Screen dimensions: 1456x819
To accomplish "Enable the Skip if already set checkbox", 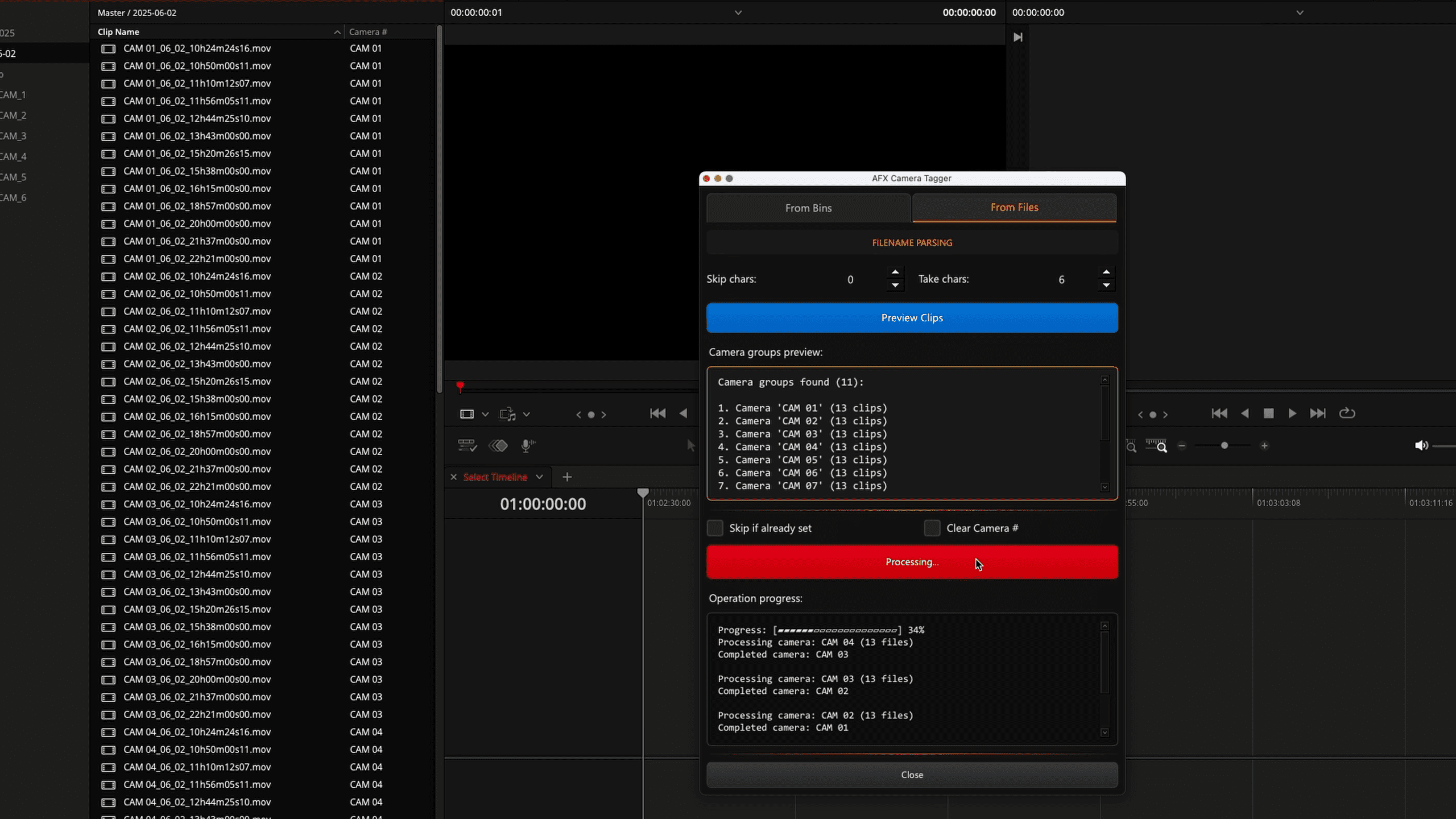I will 714,528.
